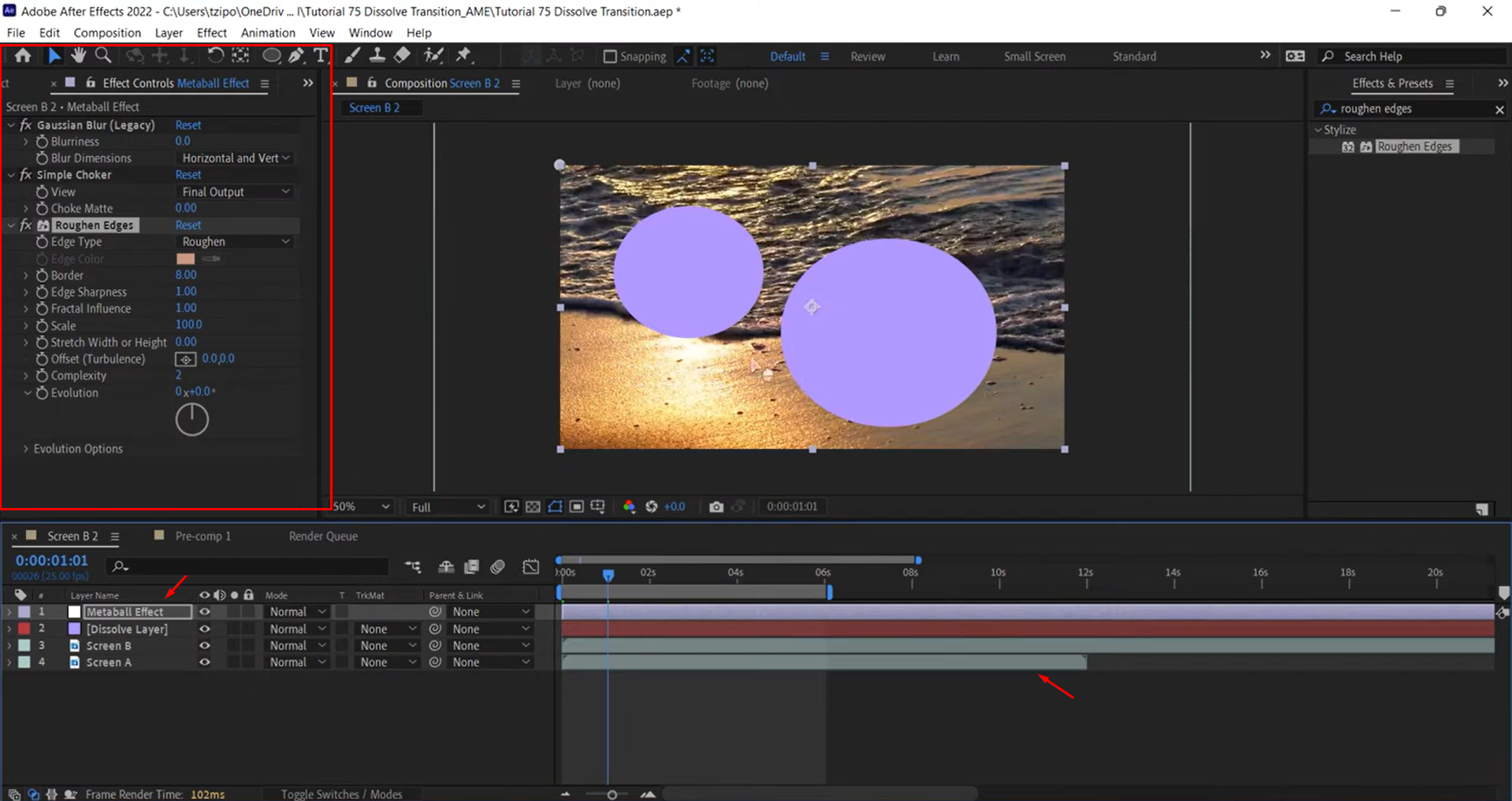Click the Edge Color swatch
1512x801 pixels.
(184, 258)
